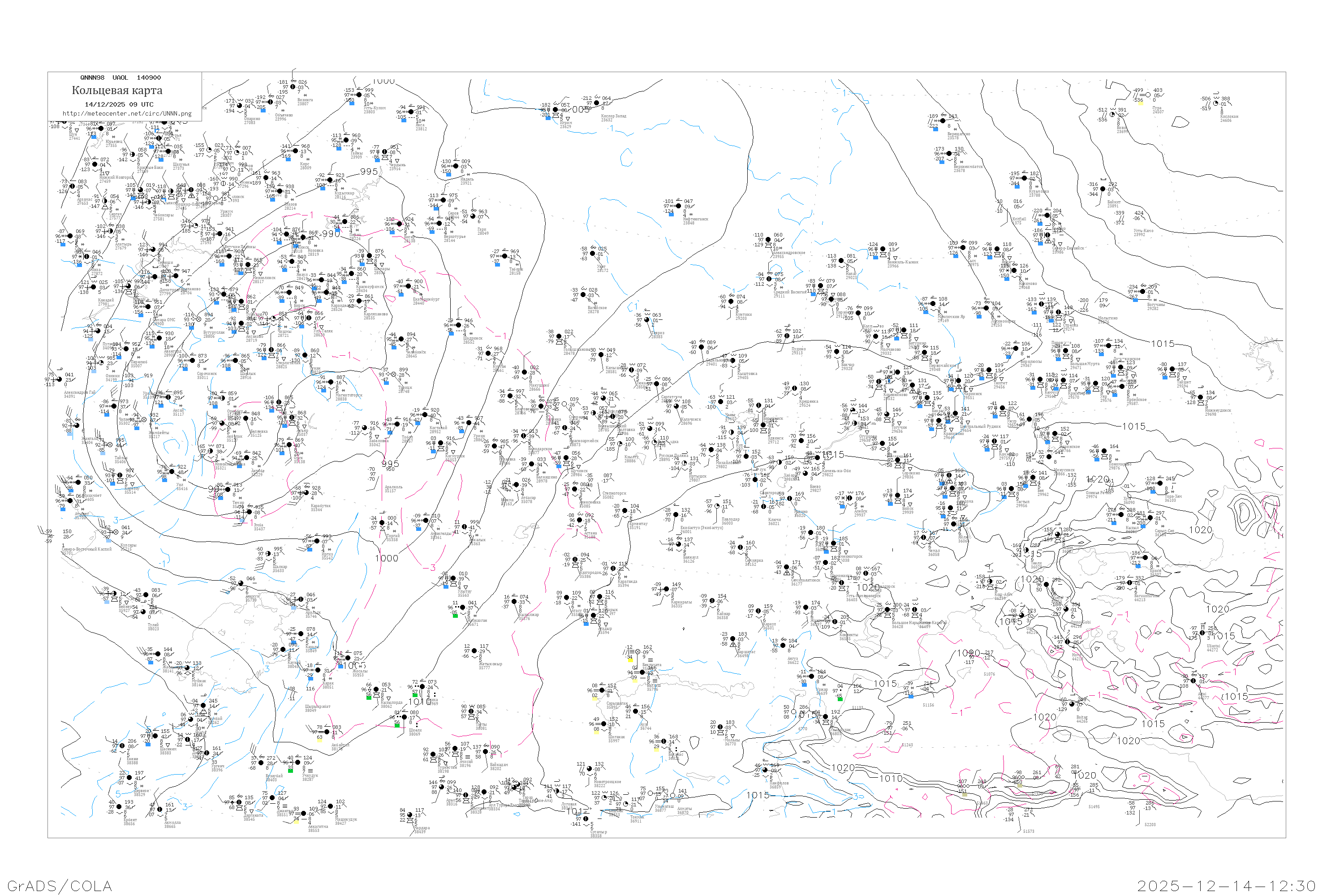Select the Ивдель 23921 station symbol

[456, 167]
